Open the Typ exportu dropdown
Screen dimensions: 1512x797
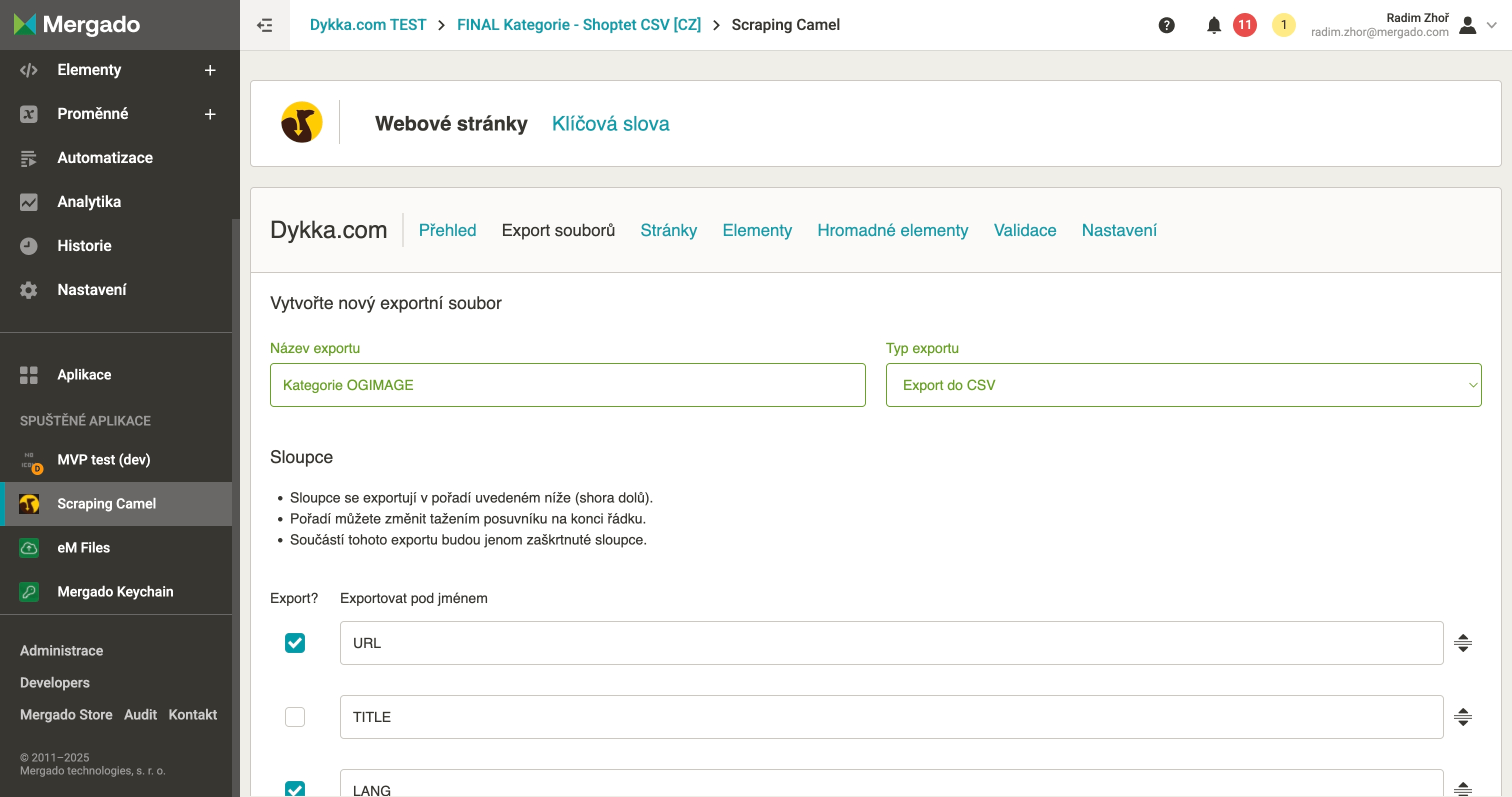[1182, 385]
